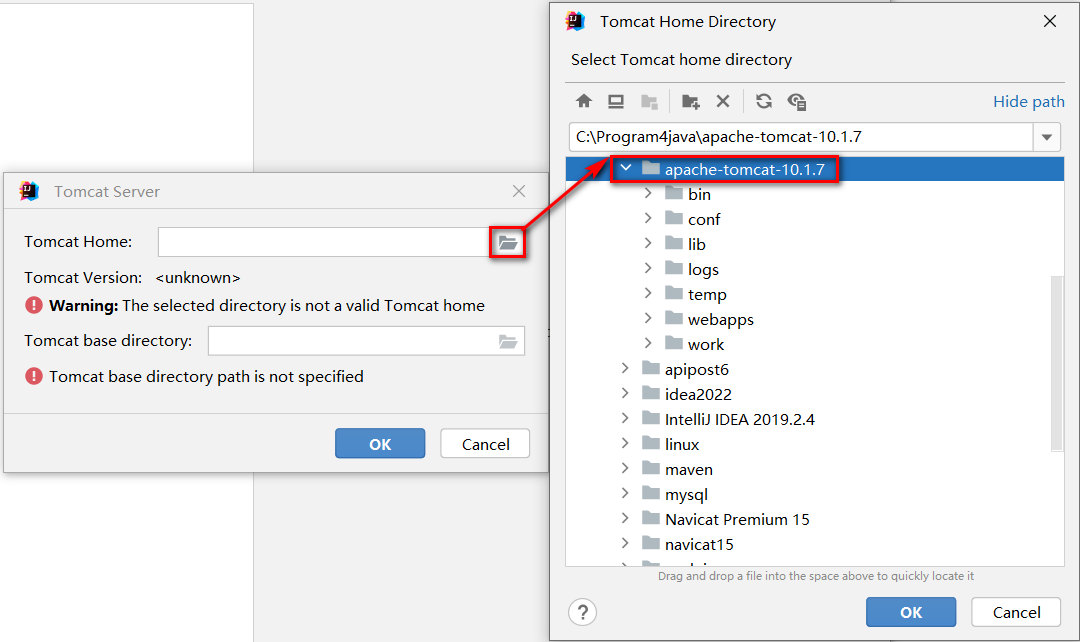Expand the webapps folder

pos(648,319)
